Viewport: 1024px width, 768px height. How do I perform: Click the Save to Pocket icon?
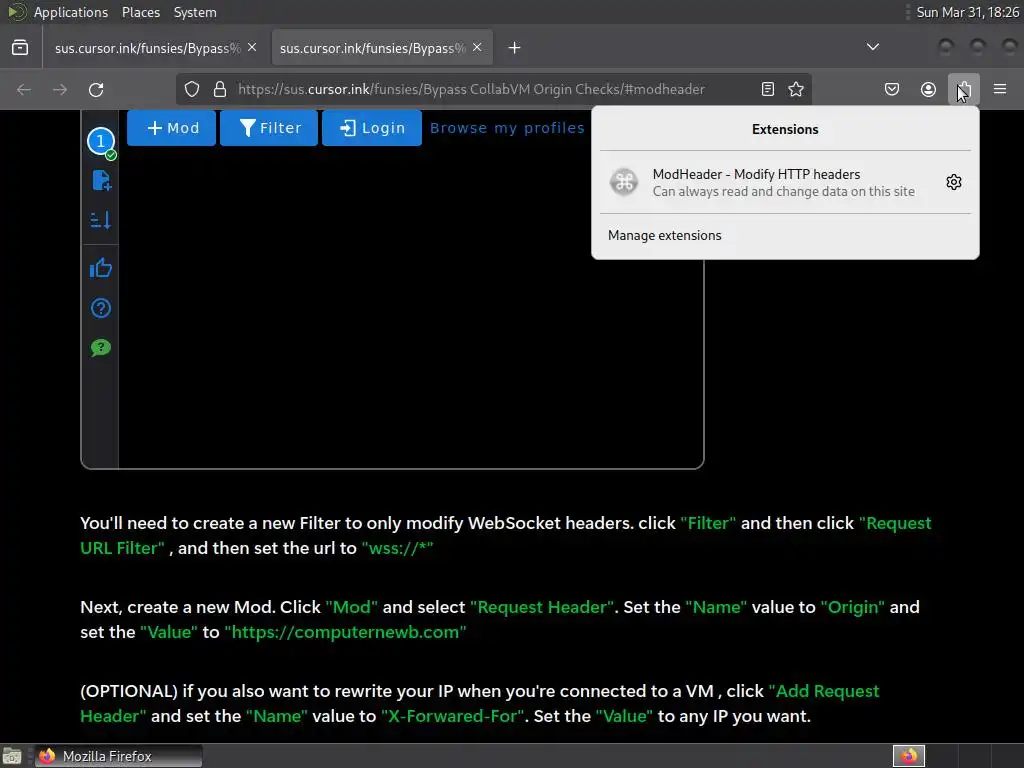pos(891,89)
